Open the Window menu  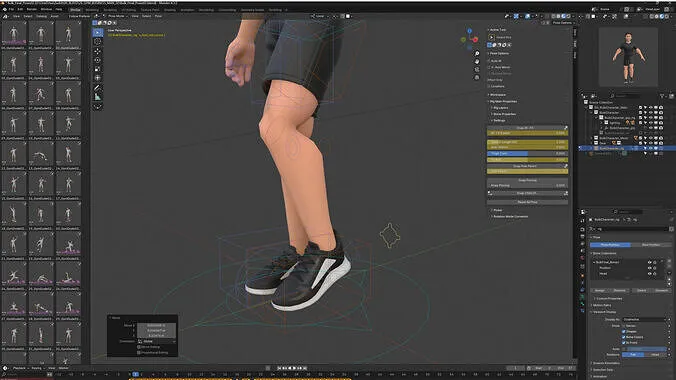46,9
